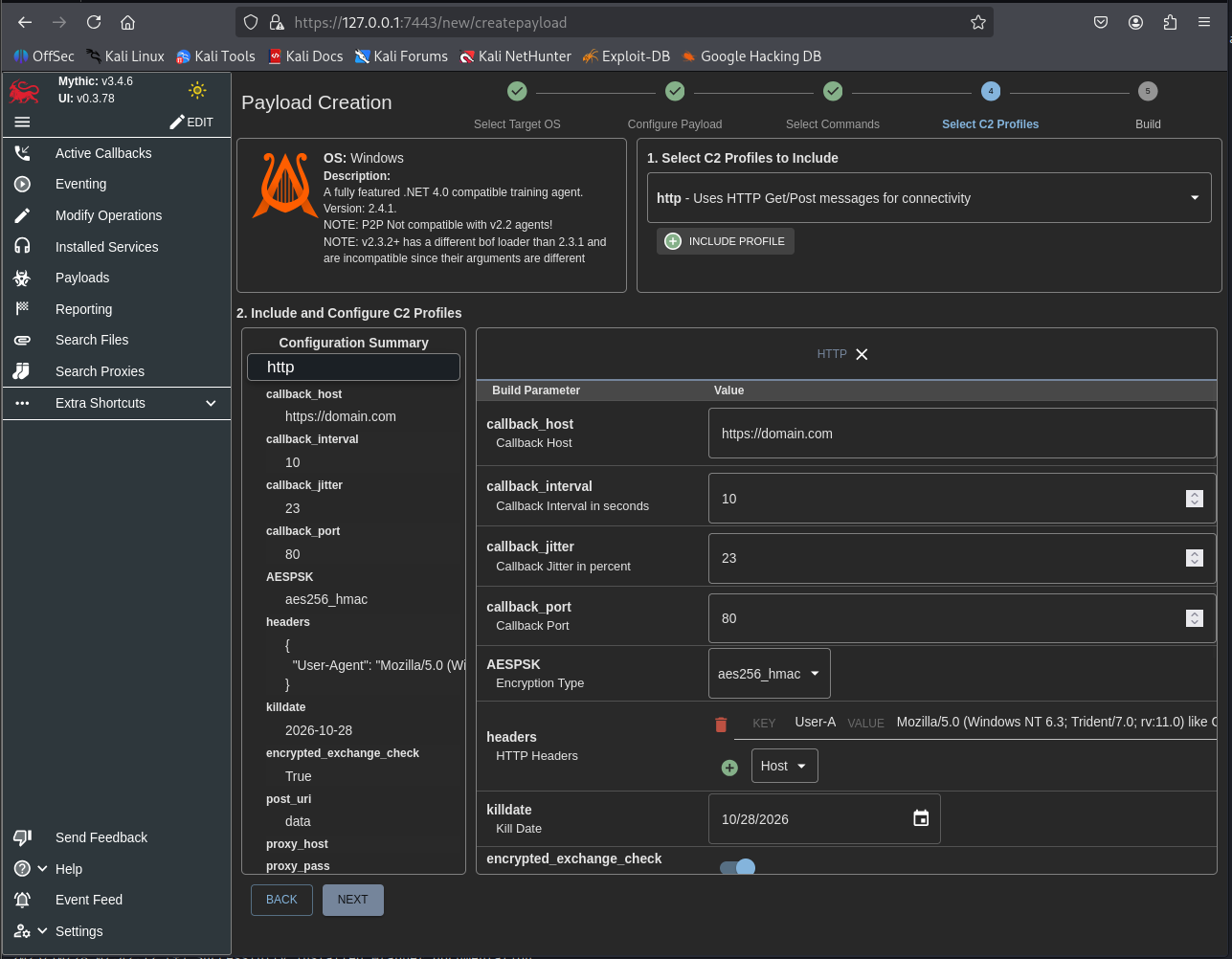Click the callback_host value input field

tap(961, 434)
